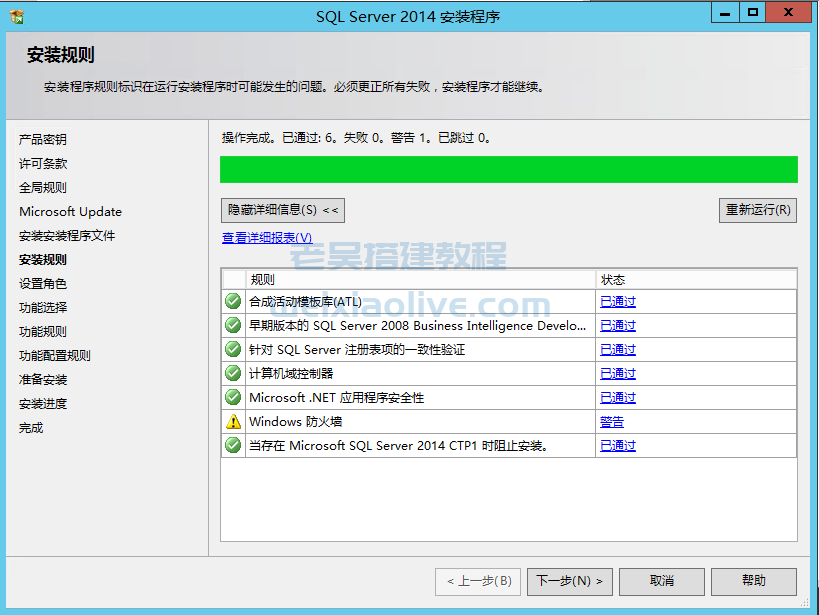The image size is (819, 615).
Task: Collapse details with 隐藏详细信息(S) button
Action: click(x=283, y=210)
